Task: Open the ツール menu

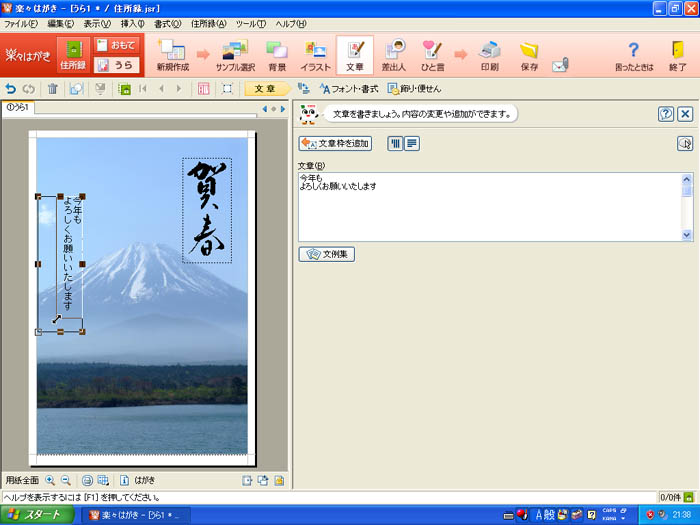Action: tap(250, 23)
